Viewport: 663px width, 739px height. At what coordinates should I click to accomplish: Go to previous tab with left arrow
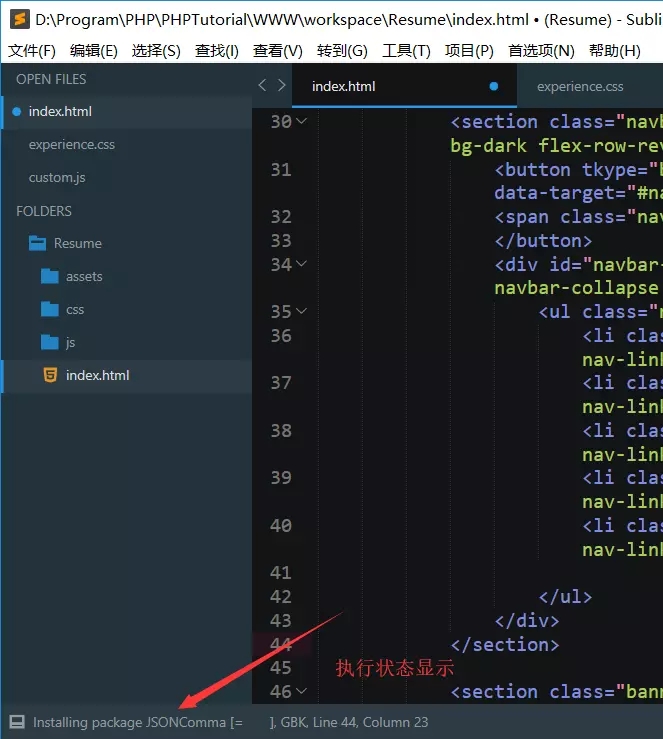(x=262, y=86)
